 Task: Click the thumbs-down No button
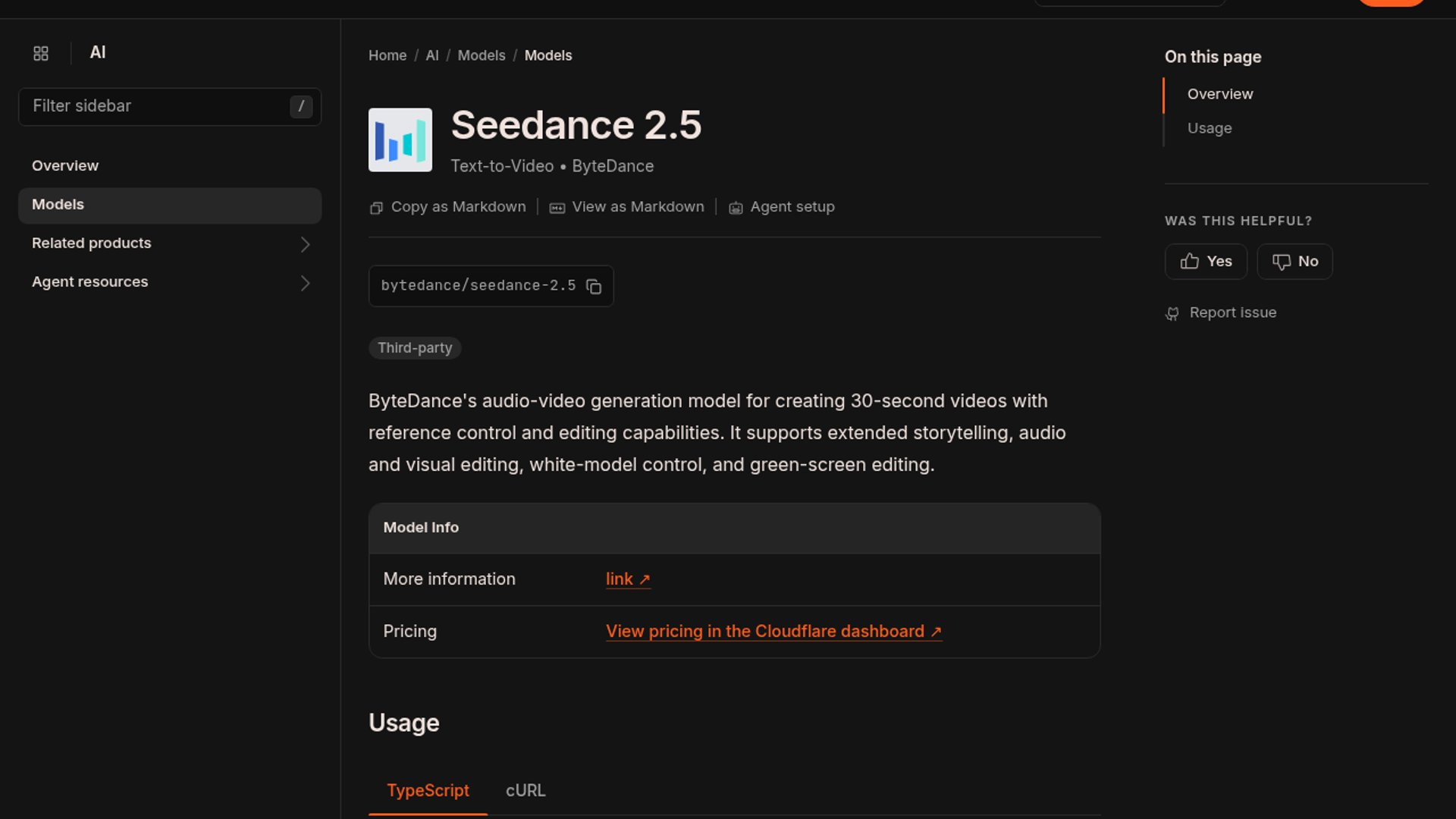coord(1294,262)
